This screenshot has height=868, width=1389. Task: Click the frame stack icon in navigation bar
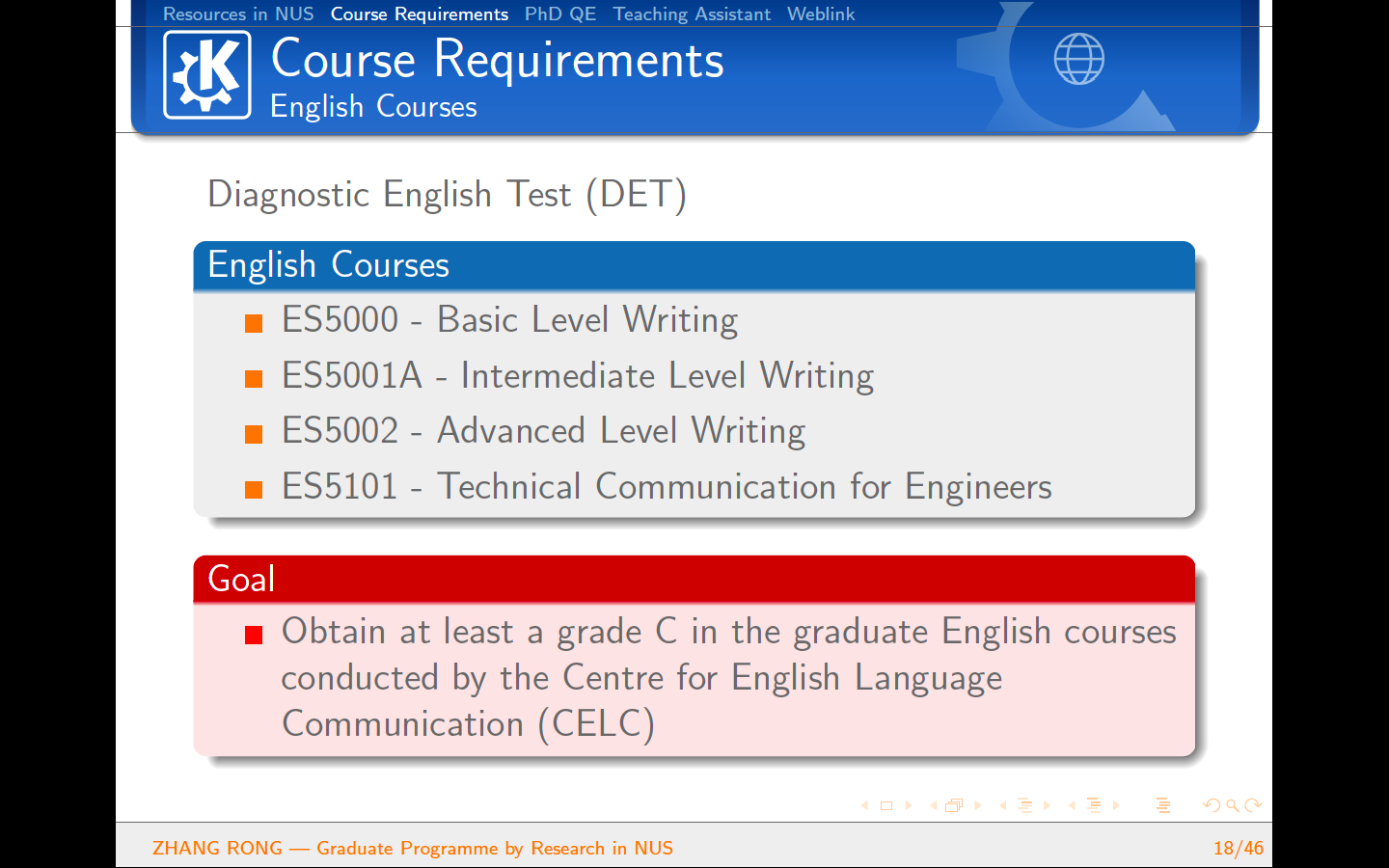pyautogui.click(x=954, y=805)
